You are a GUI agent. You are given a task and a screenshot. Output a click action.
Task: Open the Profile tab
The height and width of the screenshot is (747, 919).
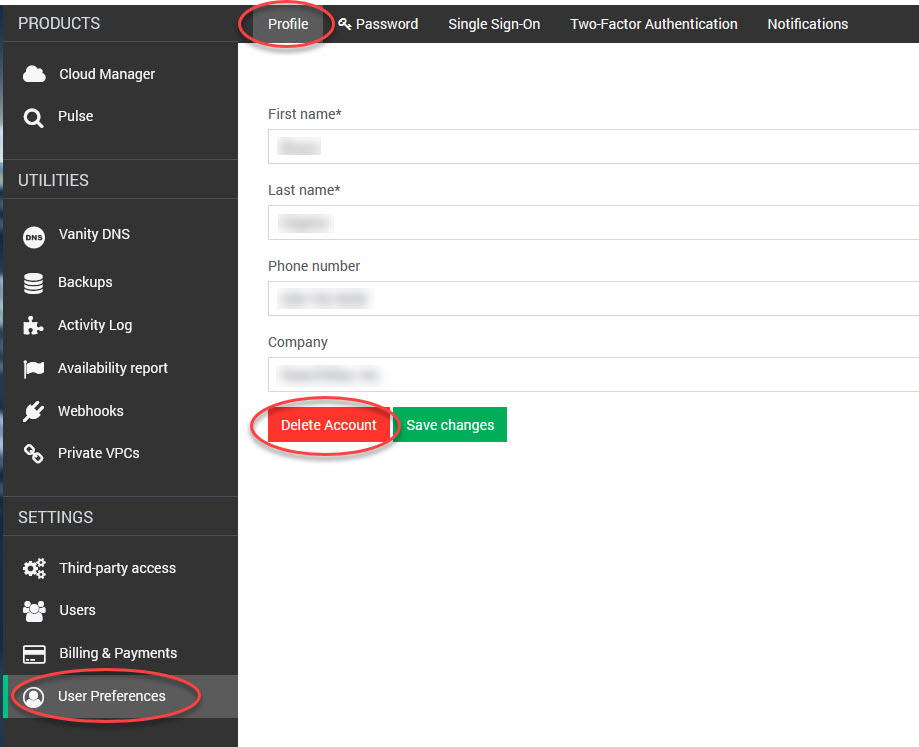tap(288, 24)
